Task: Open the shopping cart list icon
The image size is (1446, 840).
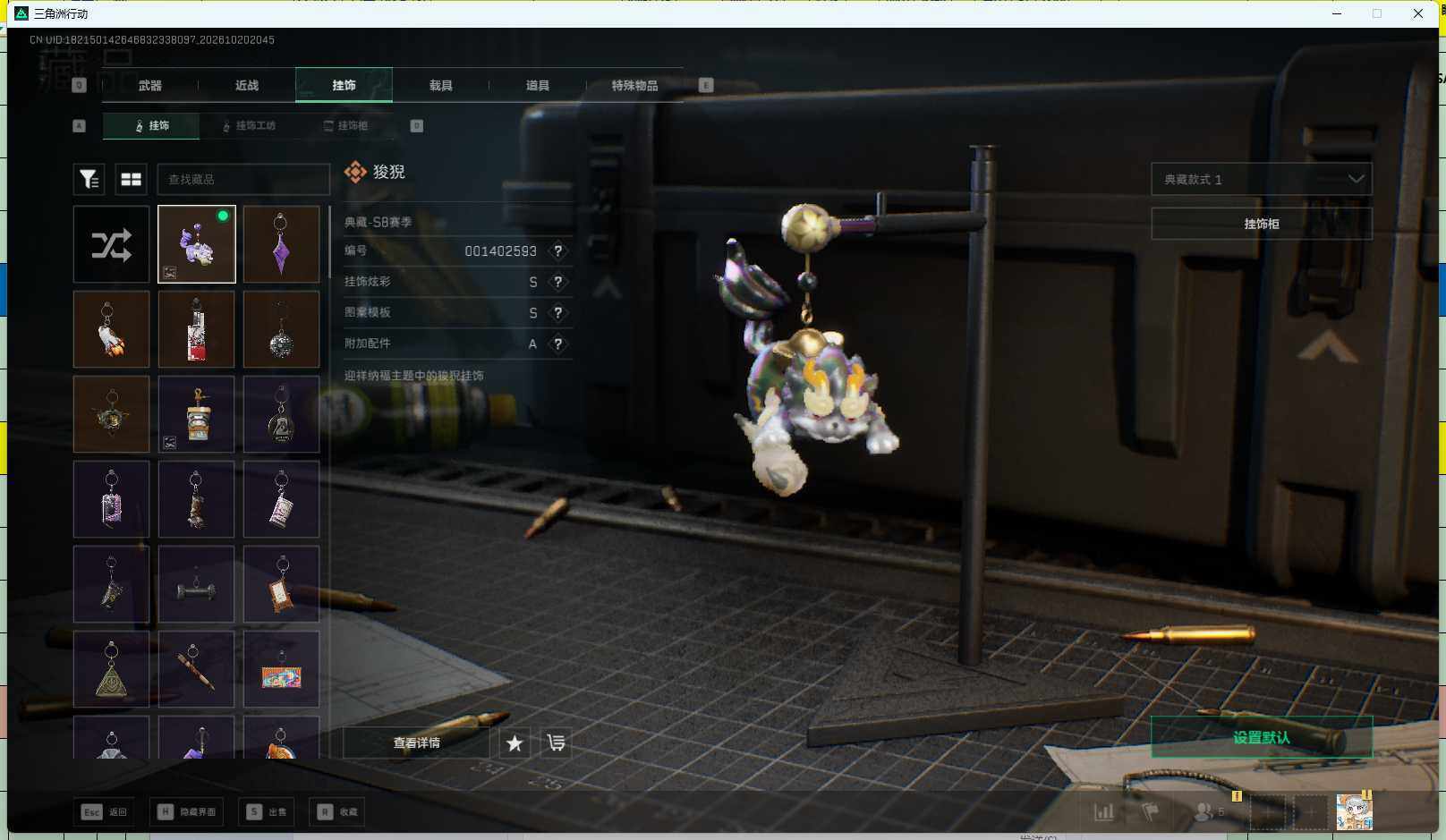Action: tap(556, 742)
